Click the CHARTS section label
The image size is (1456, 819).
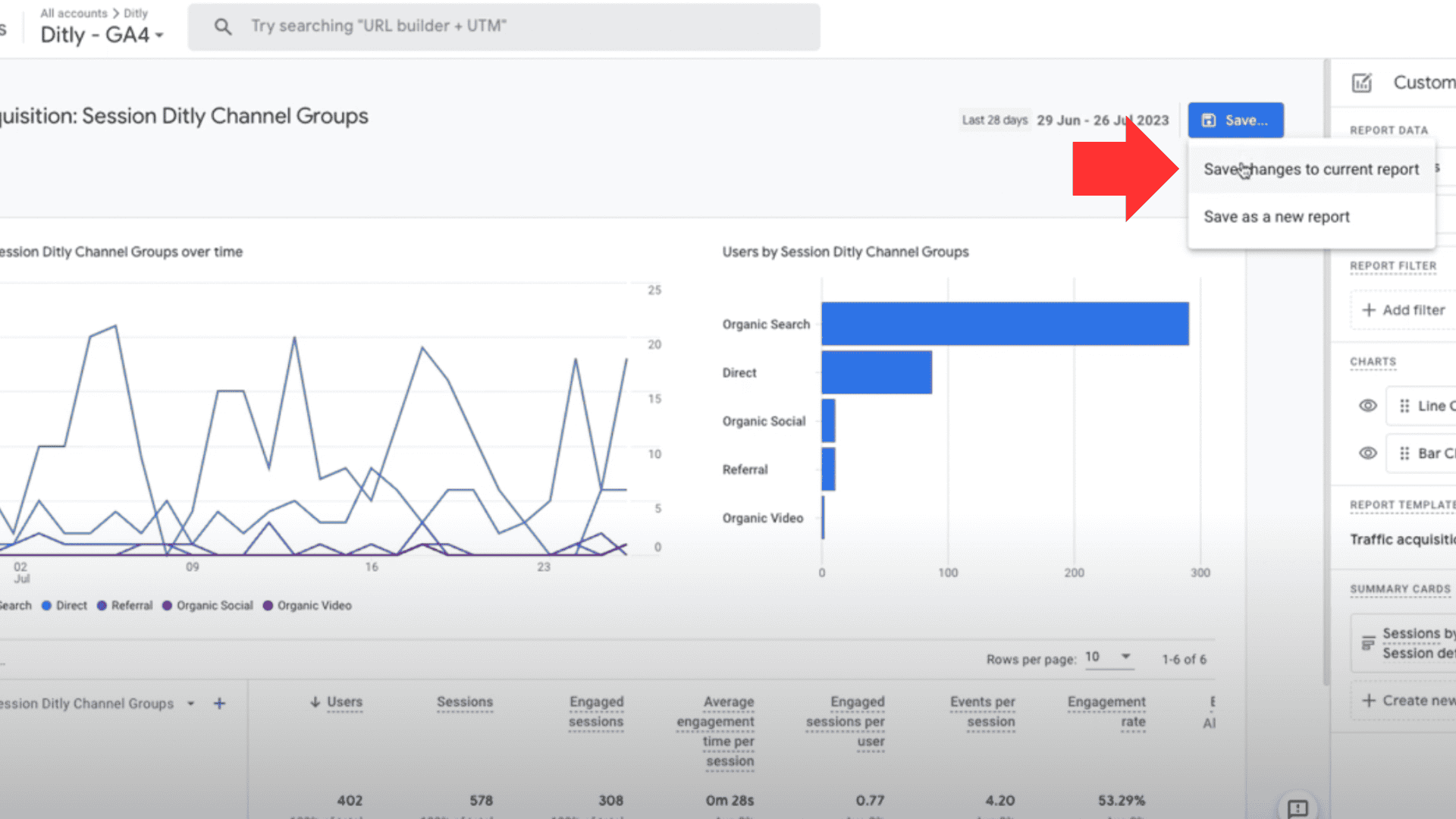1373,362
